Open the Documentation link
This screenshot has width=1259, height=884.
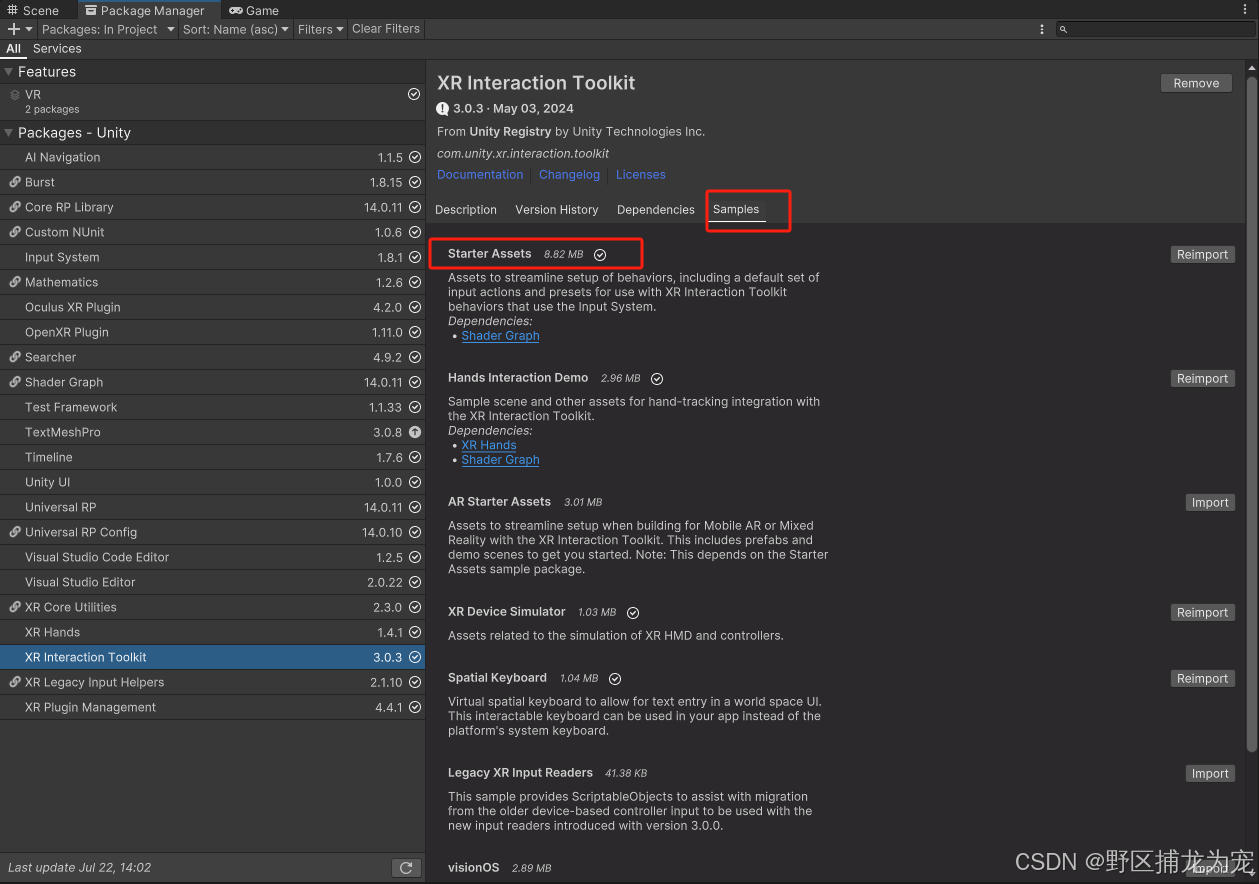480,174
